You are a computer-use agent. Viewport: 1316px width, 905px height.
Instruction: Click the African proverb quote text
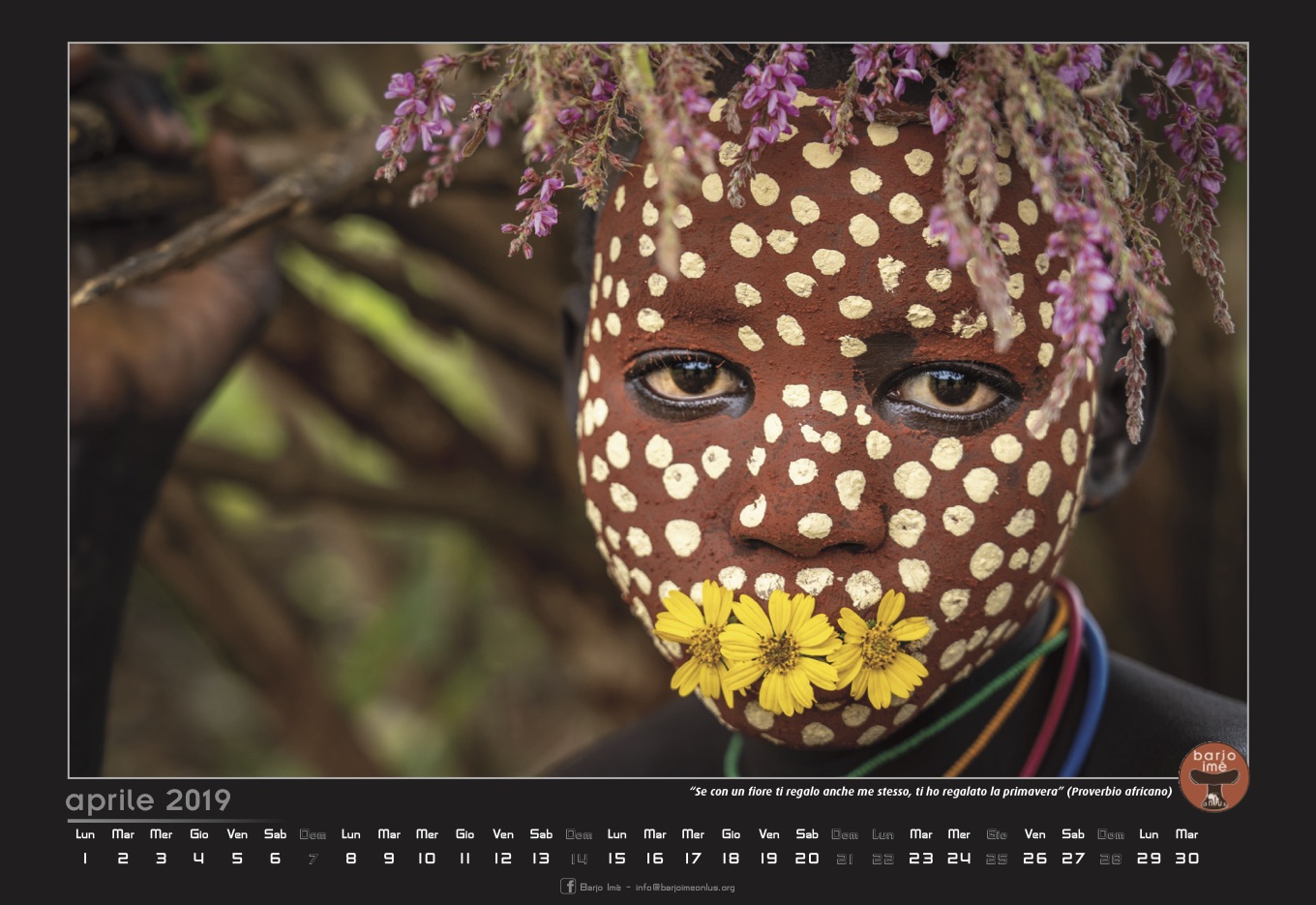tap(930, 792)
